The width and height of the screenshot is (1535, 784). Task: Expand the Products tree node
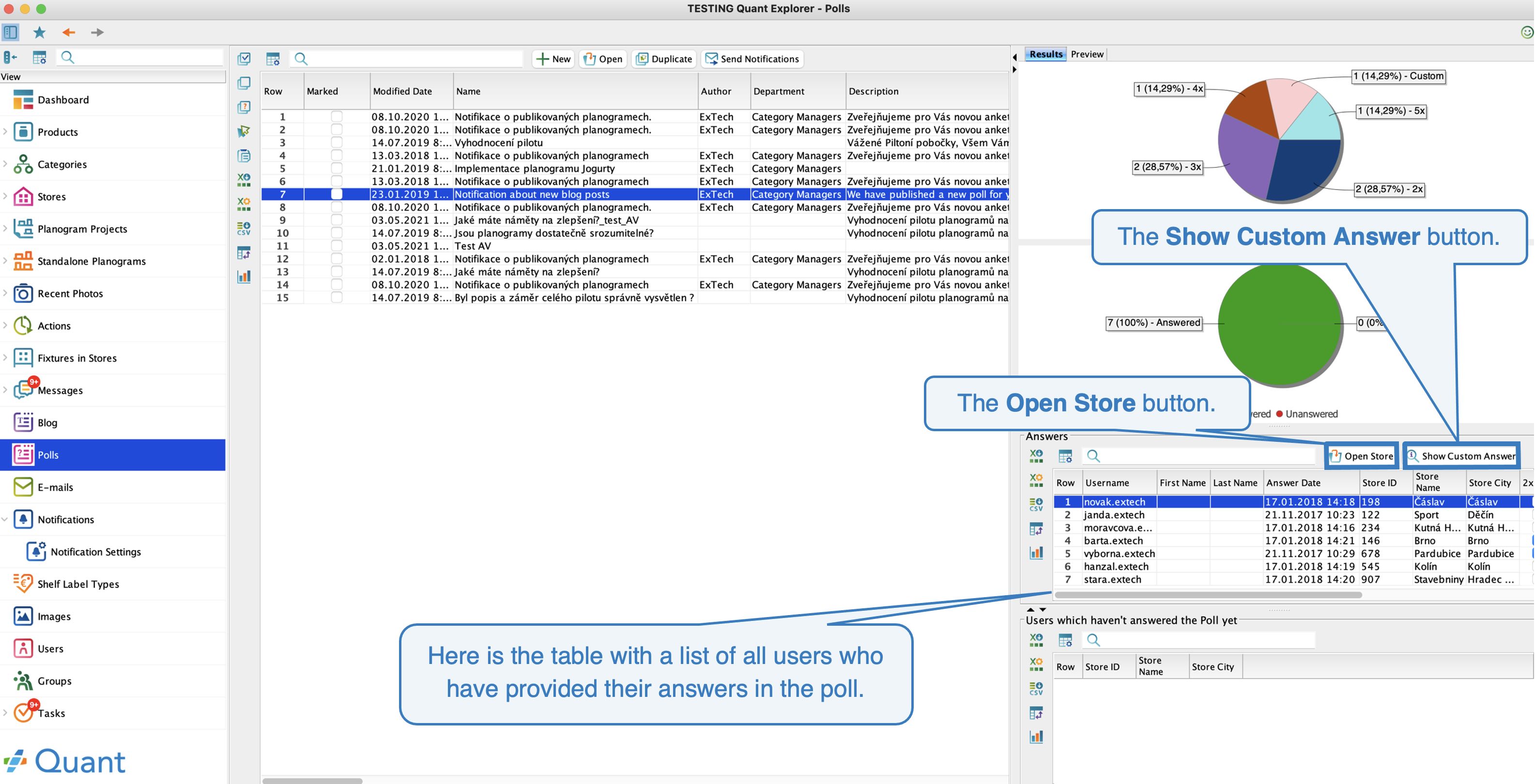click(x=5, y=132)
